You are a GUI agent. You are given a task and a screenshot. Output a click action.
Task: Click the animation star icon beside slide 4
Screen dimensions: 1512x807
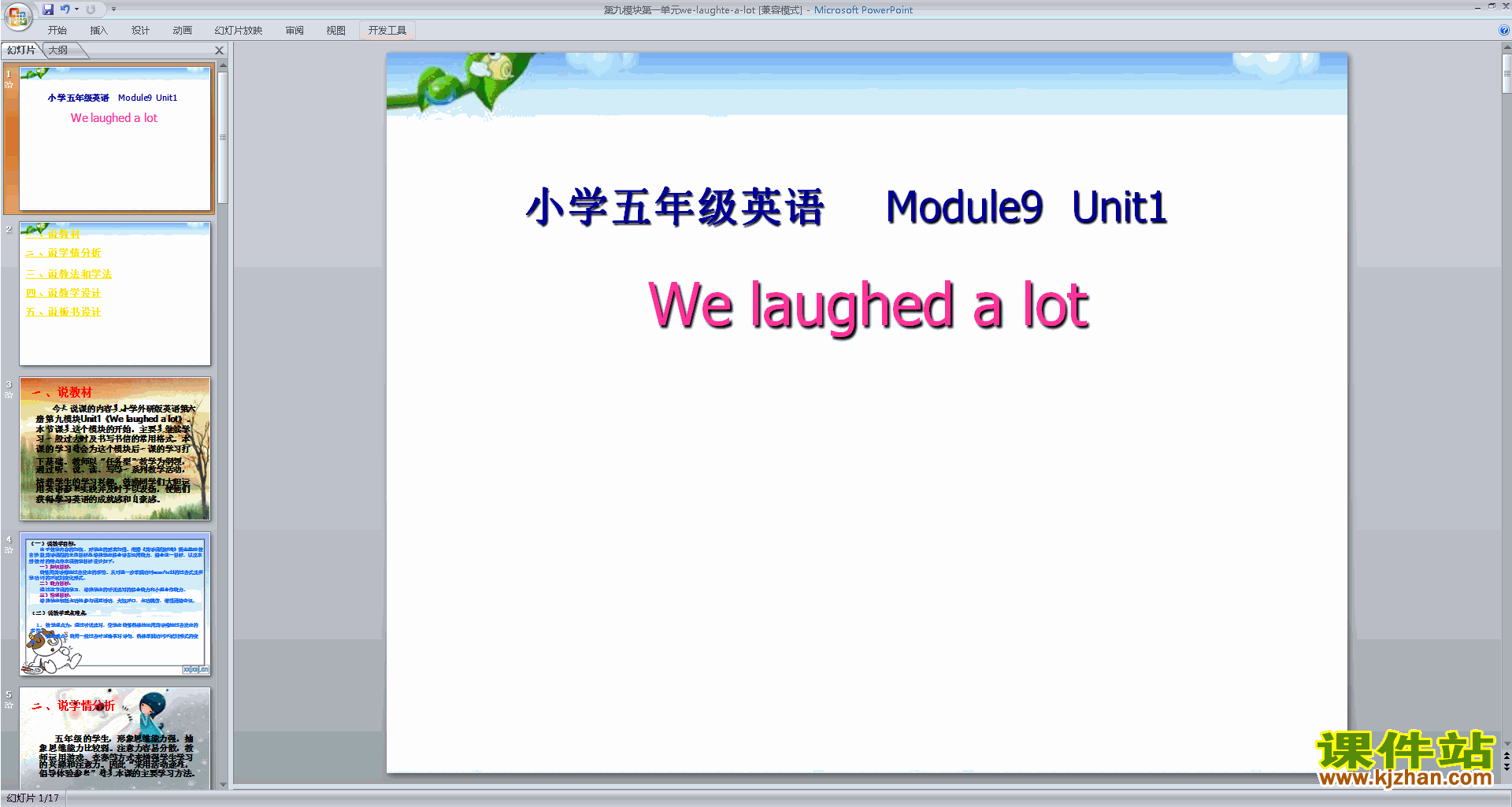click(9, 550)
